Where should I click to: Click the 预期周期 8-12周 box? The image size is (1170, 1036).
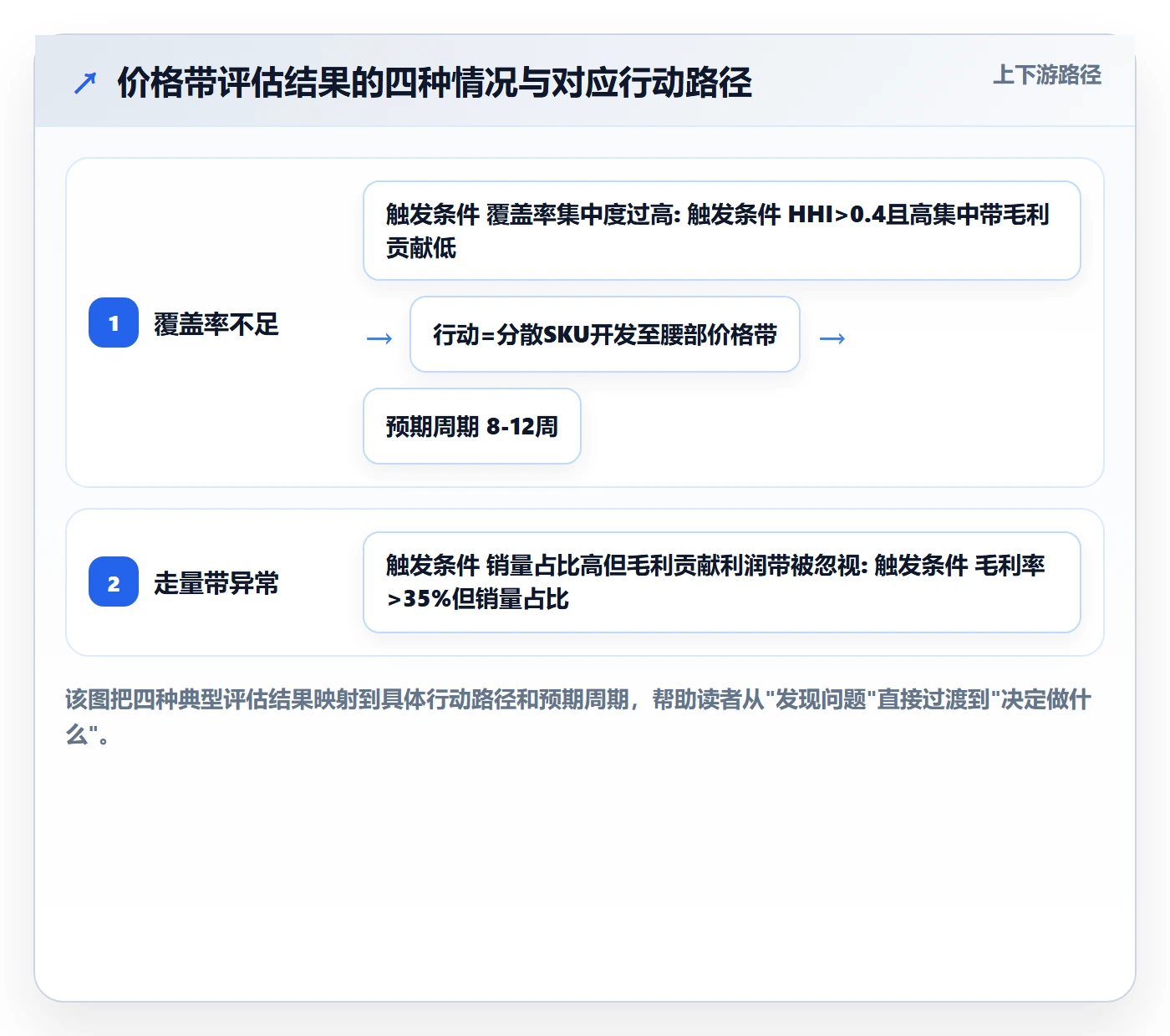[472, 426]
